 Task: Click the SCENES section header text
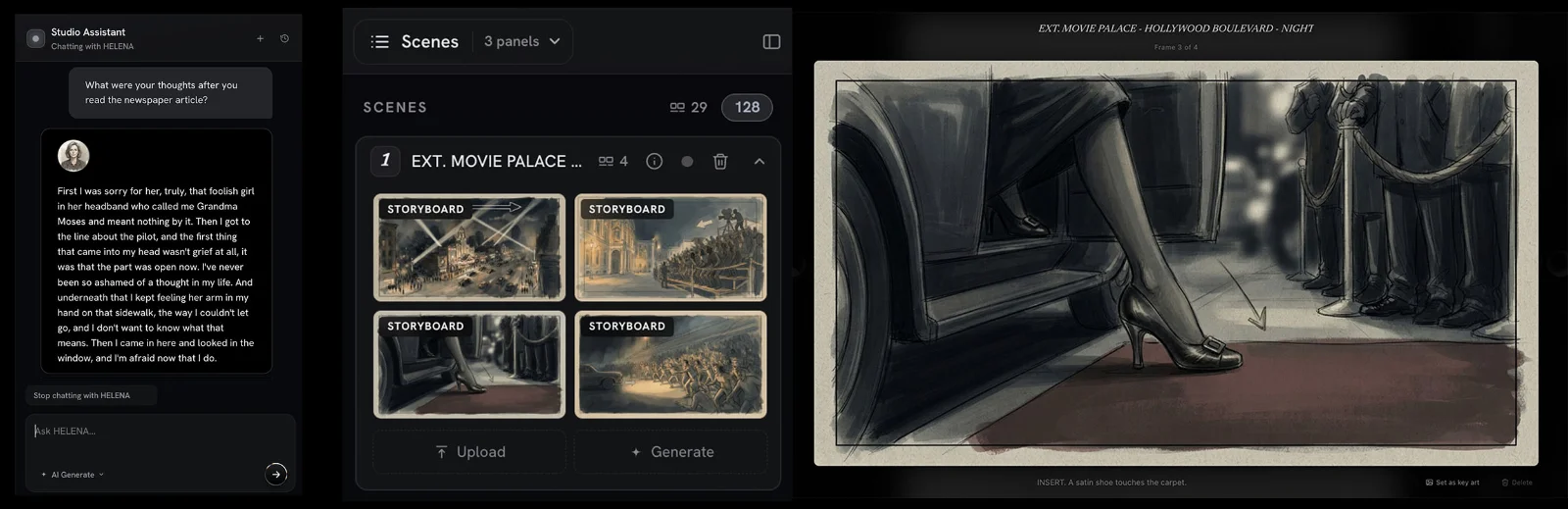[x=395, y=107]
